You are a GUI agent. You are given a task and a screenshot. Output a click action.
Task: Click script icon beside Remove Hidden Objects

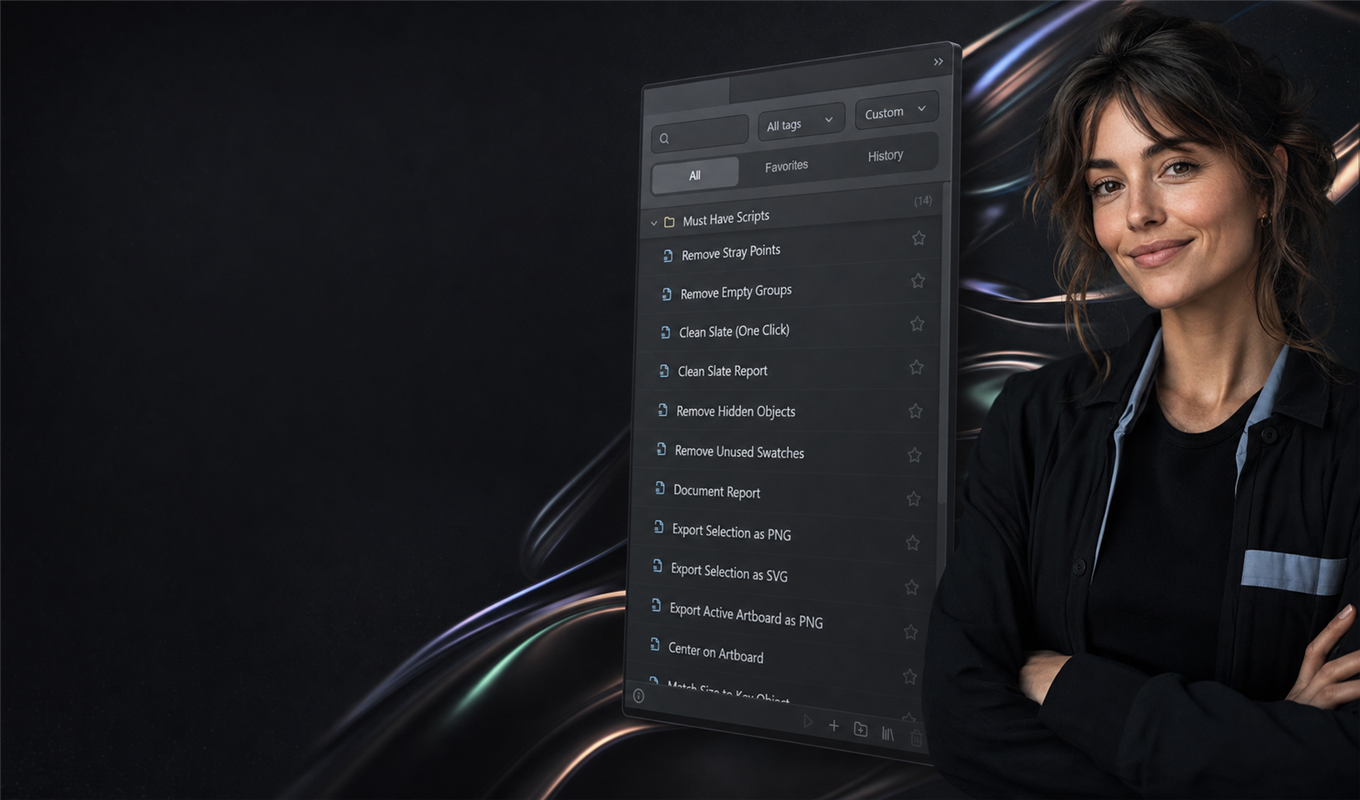point(662,410)
